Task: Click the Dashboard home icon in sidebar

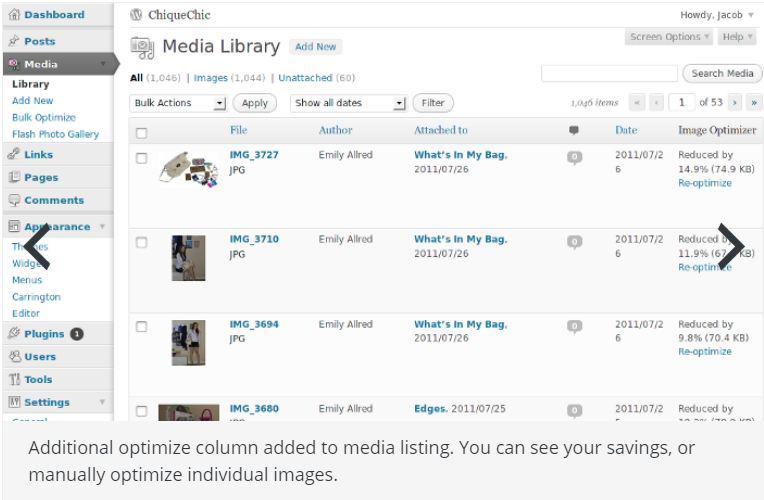Action: pos(14,15)
